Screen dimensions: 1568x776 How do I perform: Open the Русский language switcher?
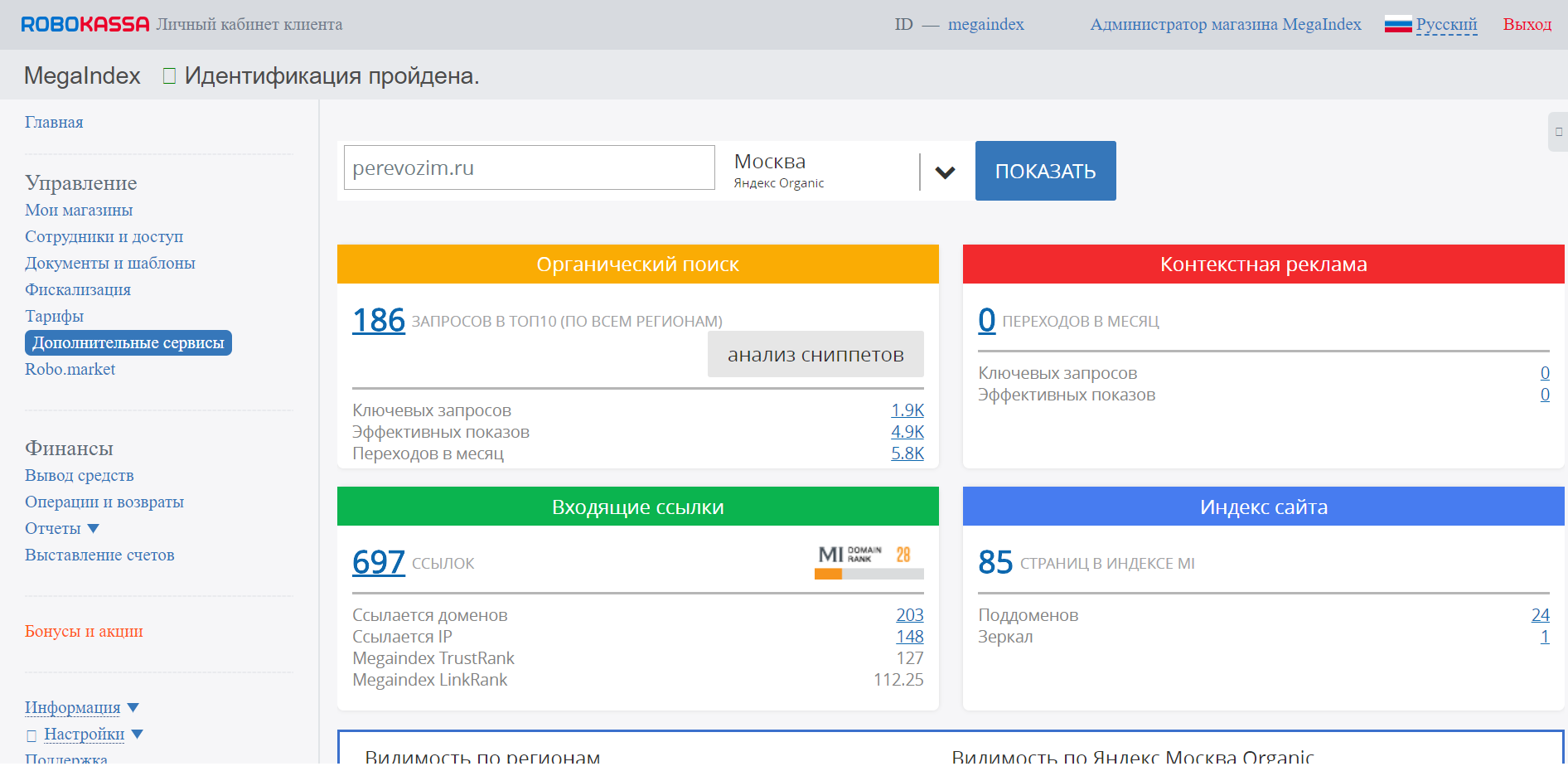tap(1446, 24)
